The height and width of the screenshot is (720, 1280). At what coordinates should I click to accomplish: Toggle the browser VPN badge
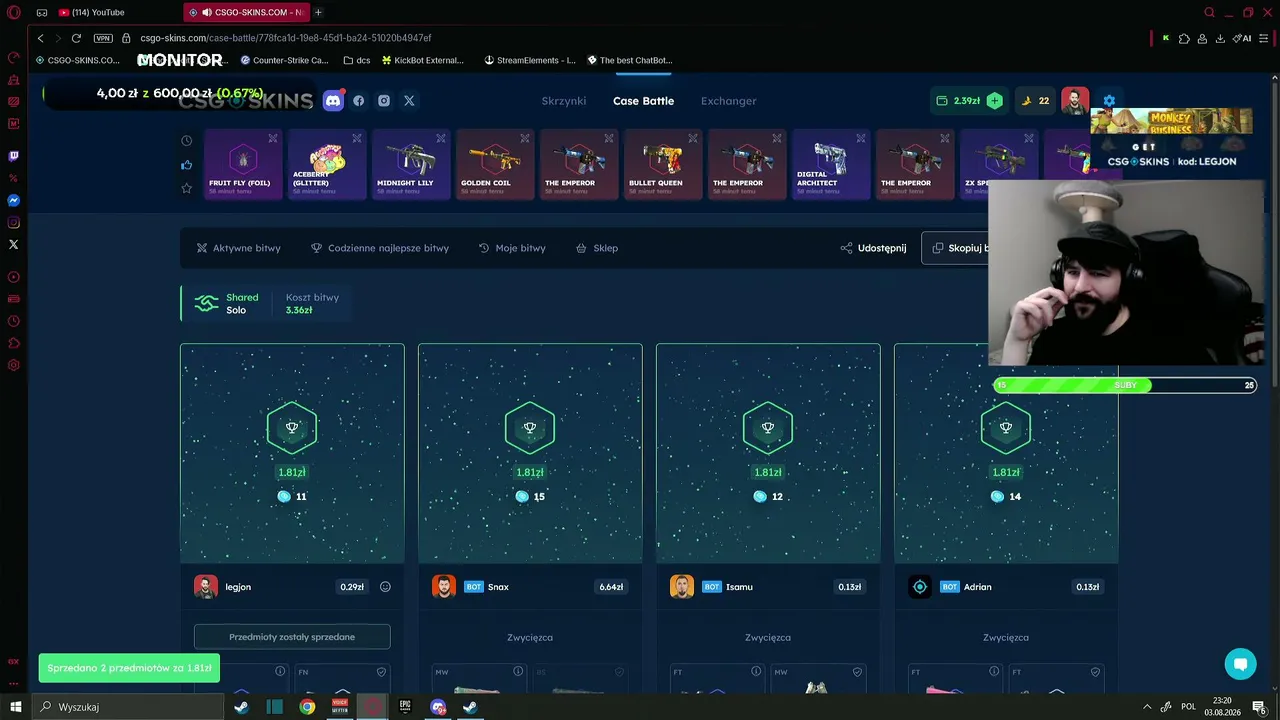point(103,38)
